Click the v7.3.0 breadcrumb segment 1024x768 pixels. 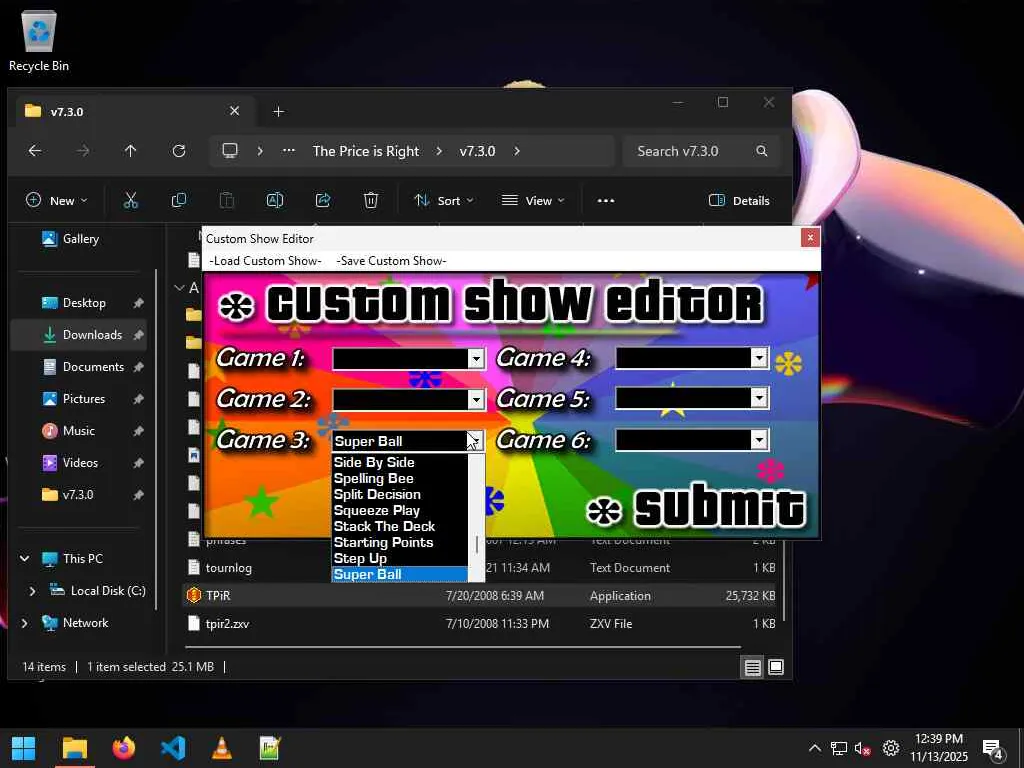(x=477, y=151)
